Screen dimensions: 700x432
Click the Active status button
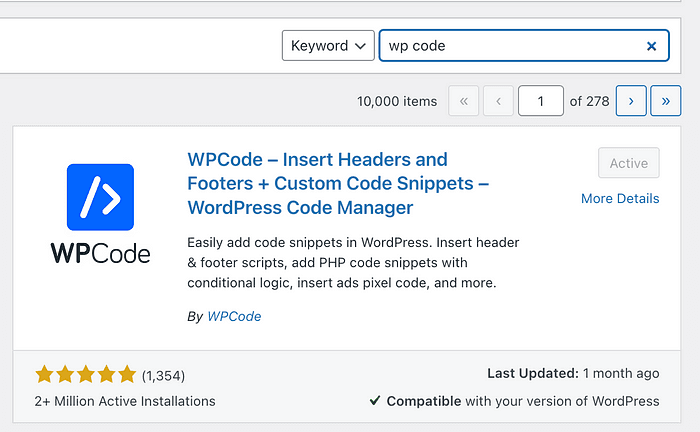(629, 164)
